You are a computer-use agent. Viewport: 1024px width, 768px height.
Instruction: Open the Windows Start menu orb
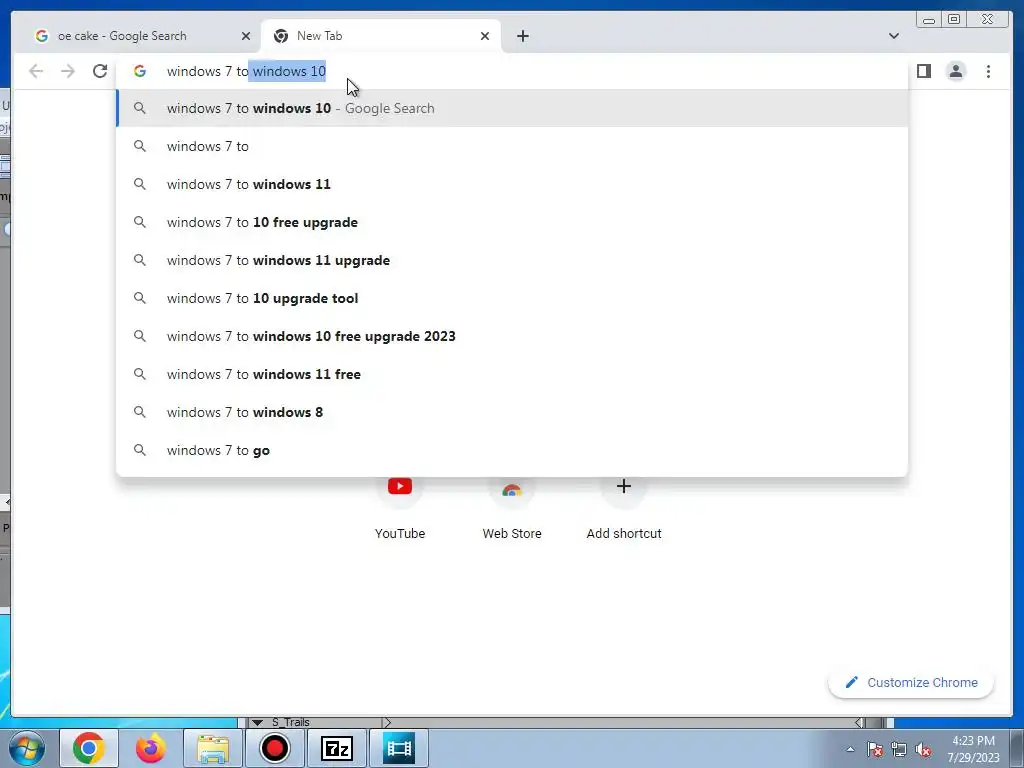[x=27, y=748]
